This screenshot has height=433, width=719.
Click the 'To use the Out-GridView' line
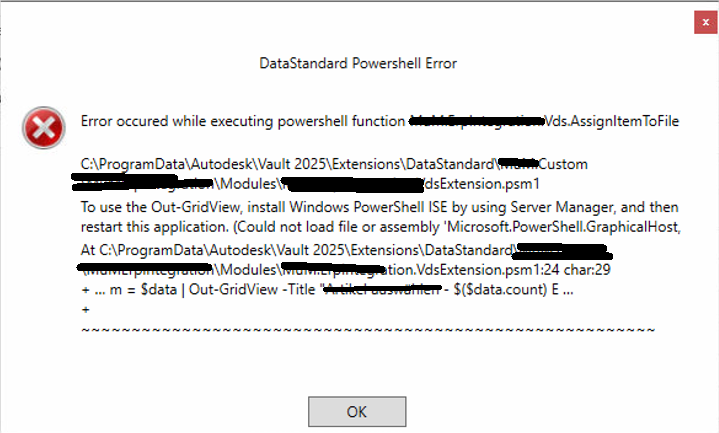tap(160, 207)
